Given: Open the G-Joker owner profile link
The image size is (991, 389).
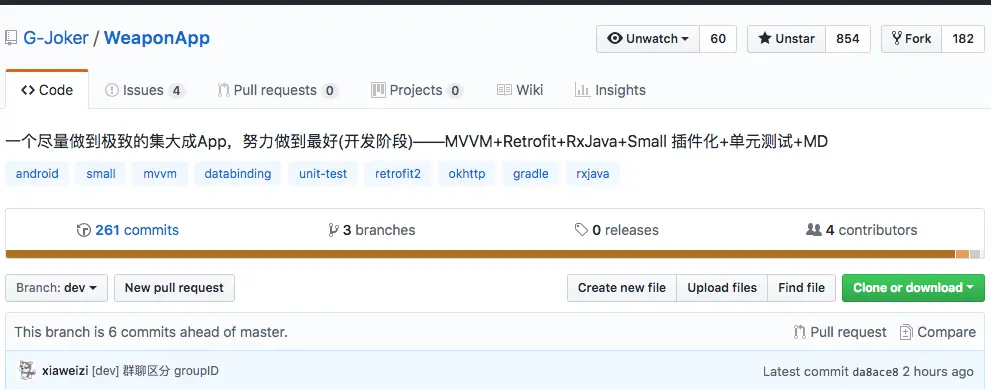Looking at the screenshot, I should (x=56, y=38).
